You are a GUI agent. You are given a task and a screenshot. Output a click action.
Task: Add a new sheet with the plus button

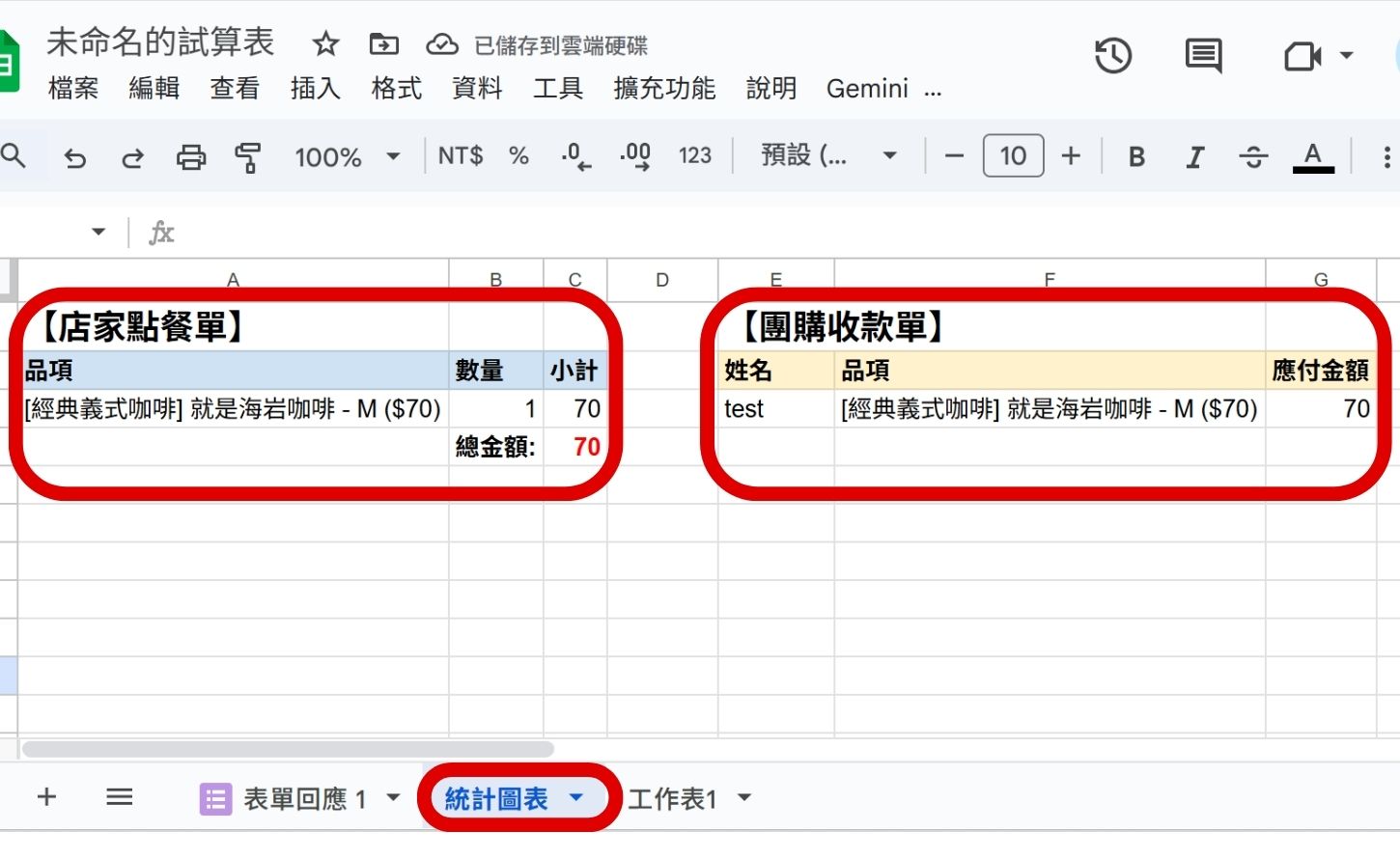tap(45, 797)
